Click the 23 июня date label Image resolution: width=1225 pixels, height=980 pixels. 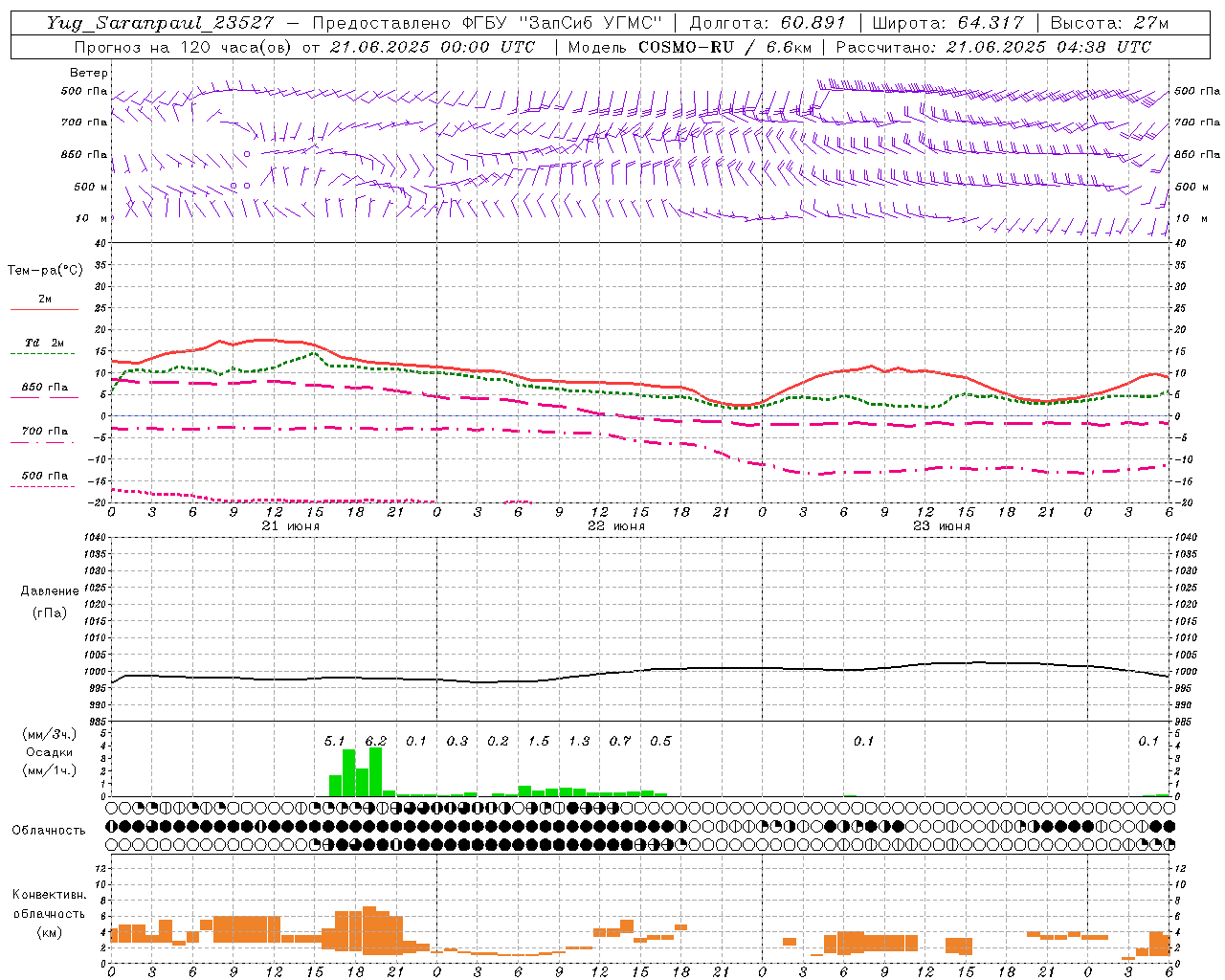(942, 525)
